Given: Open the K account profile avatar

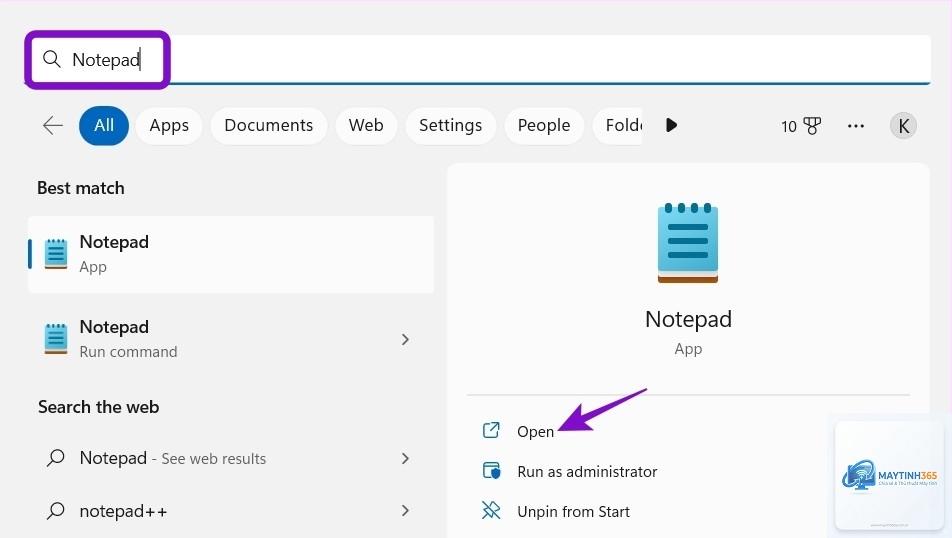Looking at the screenshot, I should click(903, 126).
